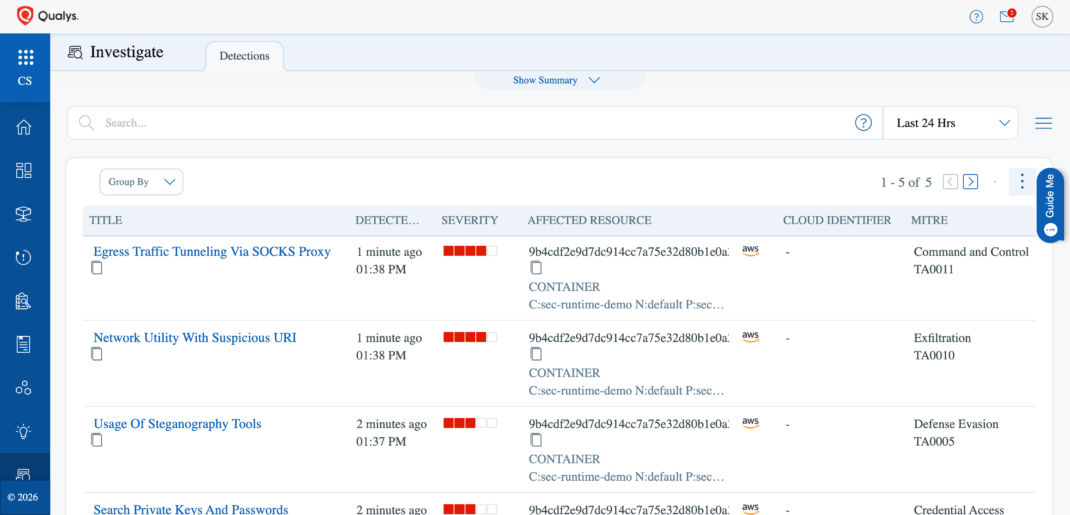Select the Detections tab
This screenshot has width=1070, height=515.
pos(244,56)
